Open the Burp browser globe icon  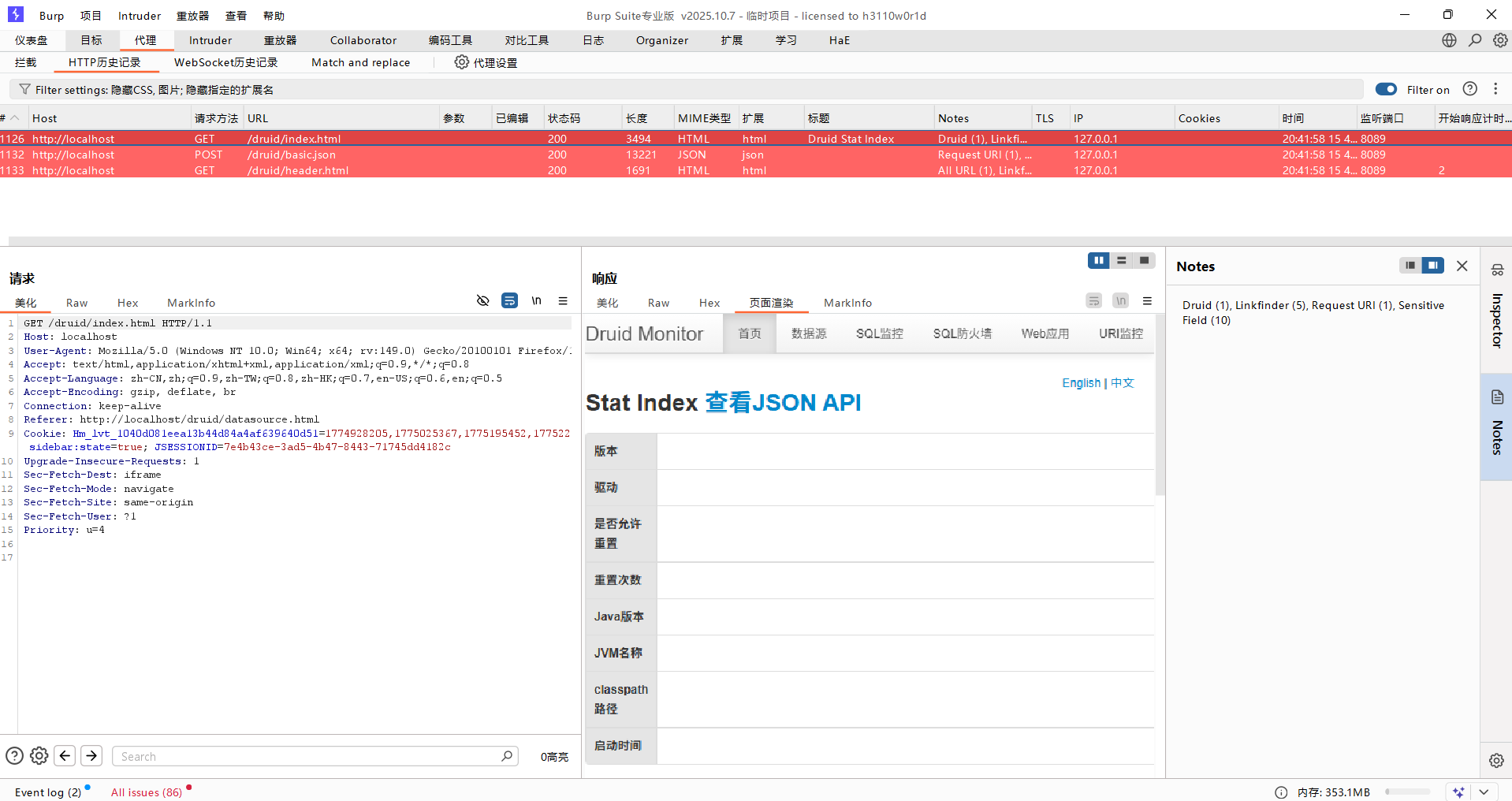pyautogui.click(x=1449, y=40)
